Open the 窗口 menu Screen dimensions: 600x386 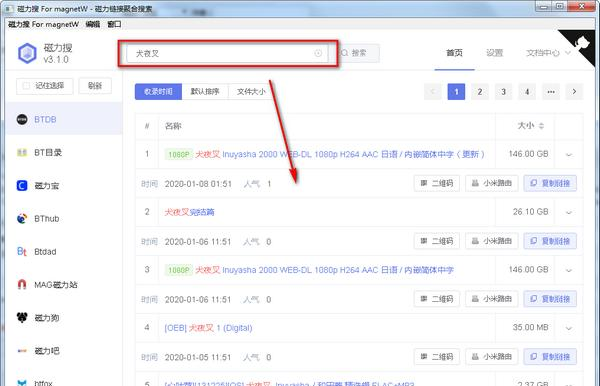coord(114,24)
